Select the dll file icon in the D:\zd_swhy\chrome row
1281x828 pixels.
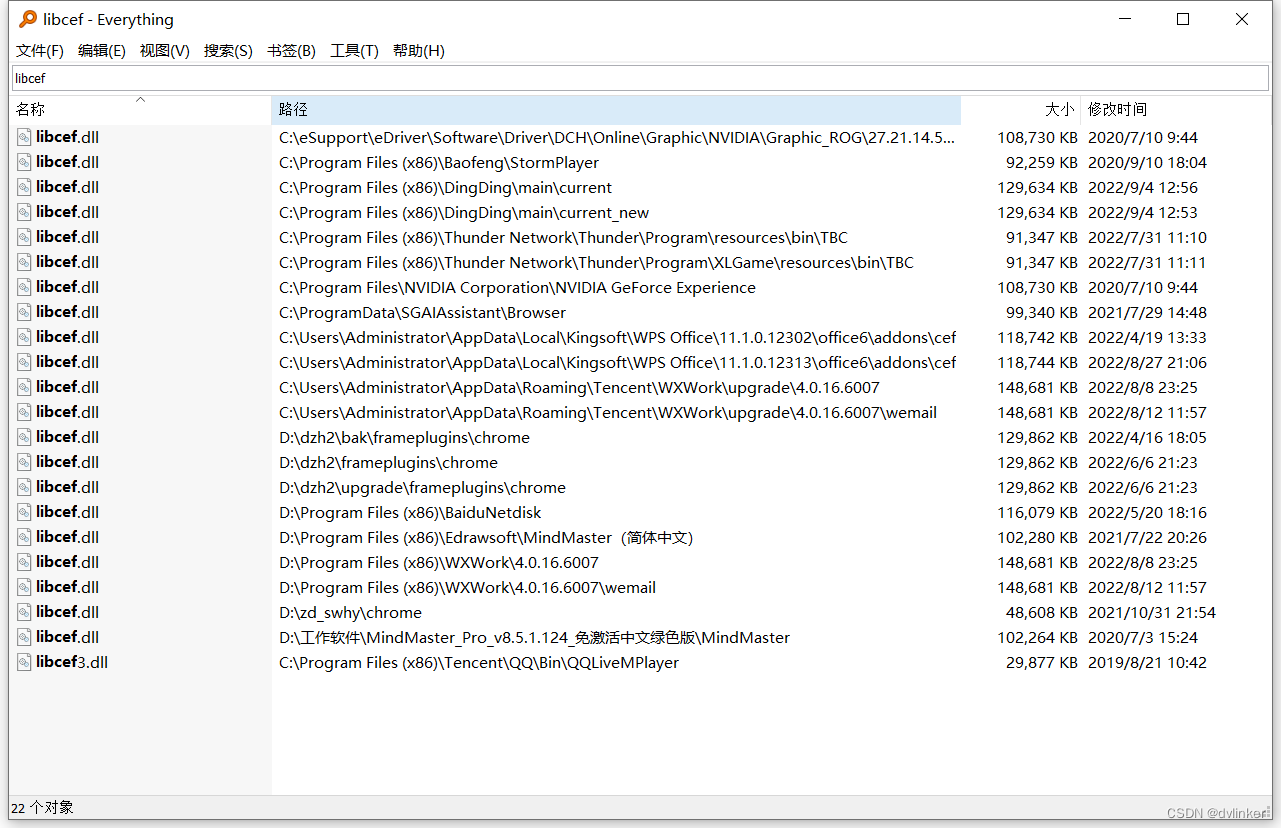[x=24, y=612]
